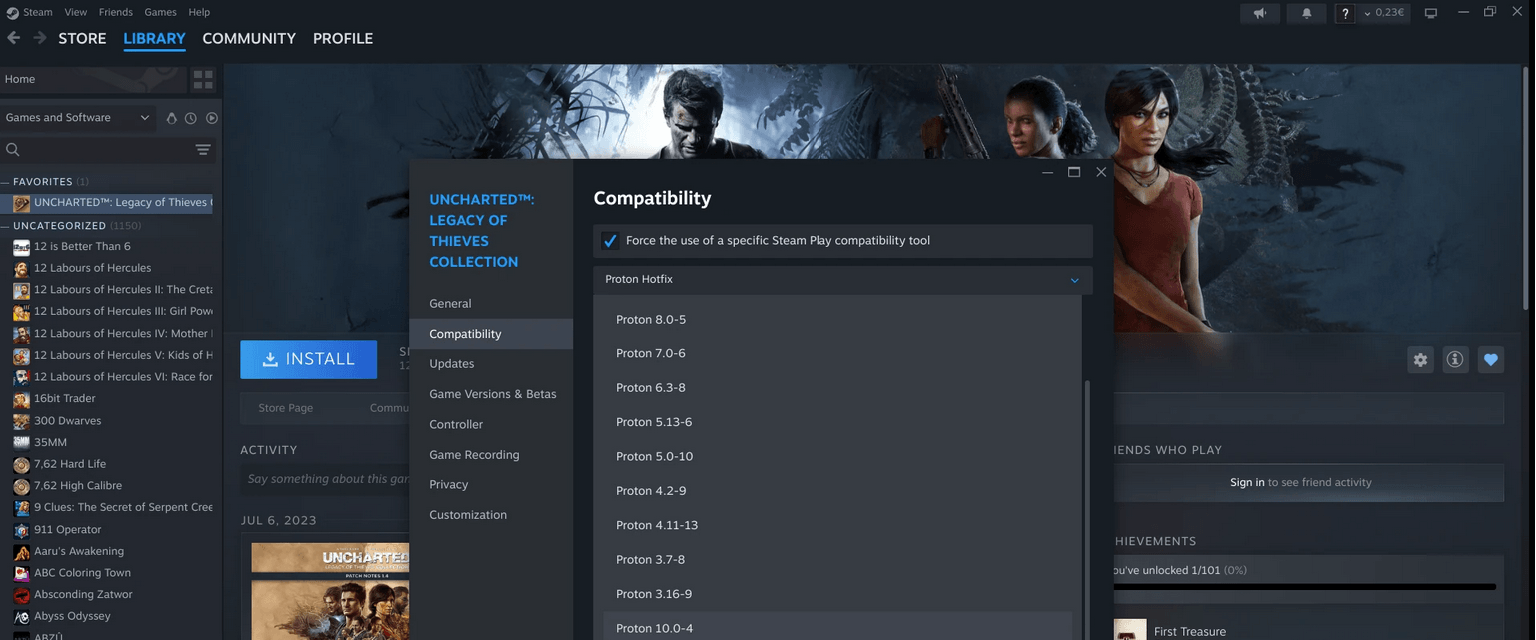Click the library search magnifier icon
This screenshot has height=640, width=1536.
13,150
